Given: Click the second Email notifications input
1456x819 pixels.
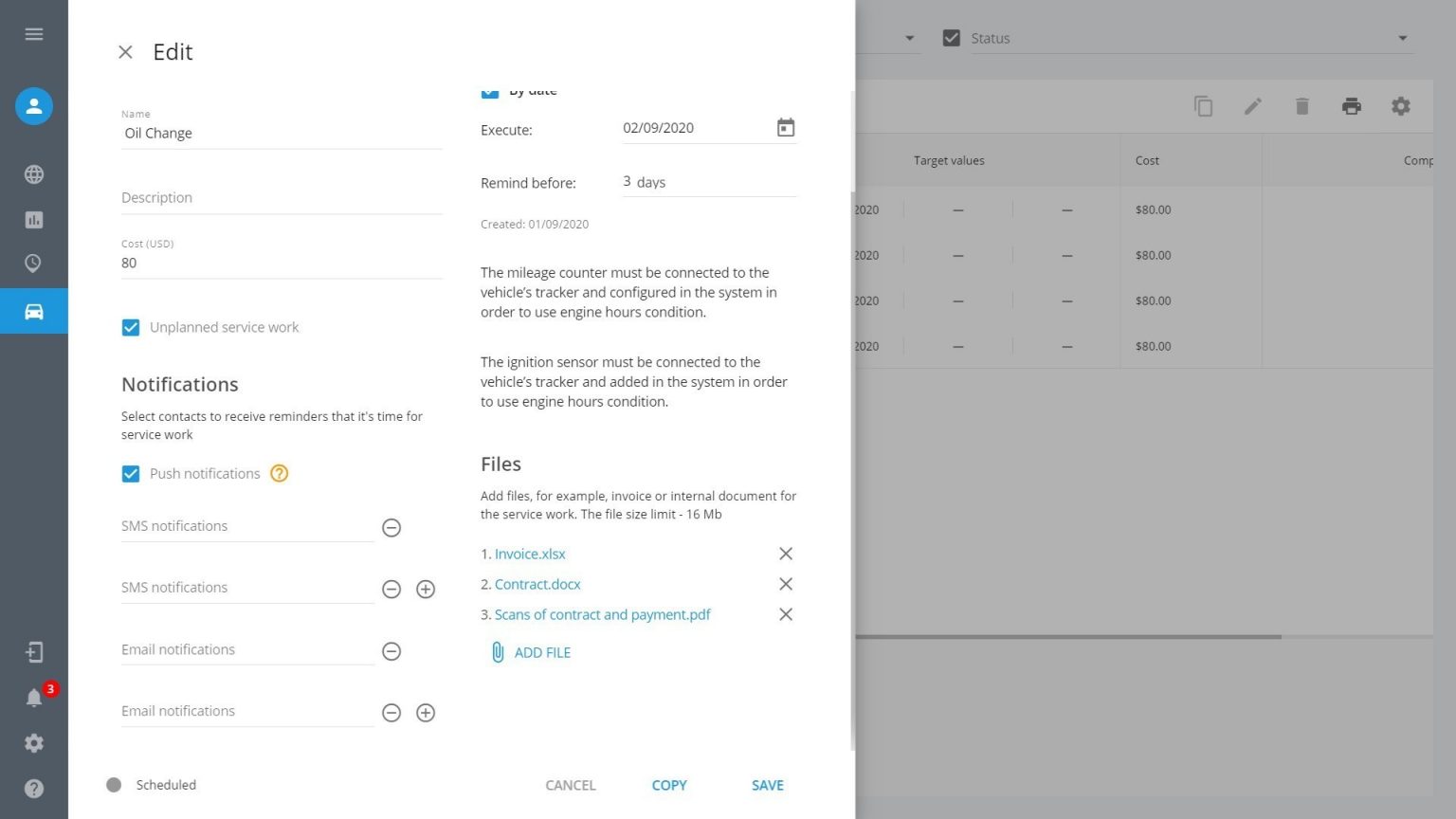Looking at the screenshot, I should [247, 711].
